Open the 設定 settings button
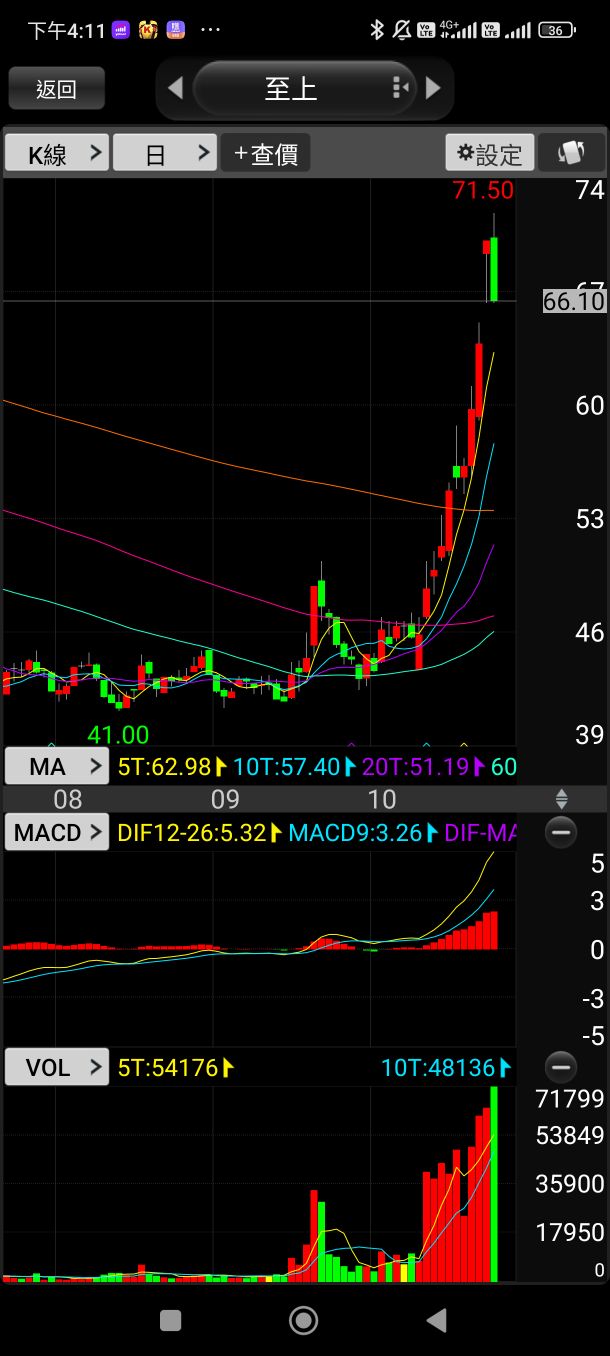This screenshot has height=1356, width=610. click(x=490, y=154)
